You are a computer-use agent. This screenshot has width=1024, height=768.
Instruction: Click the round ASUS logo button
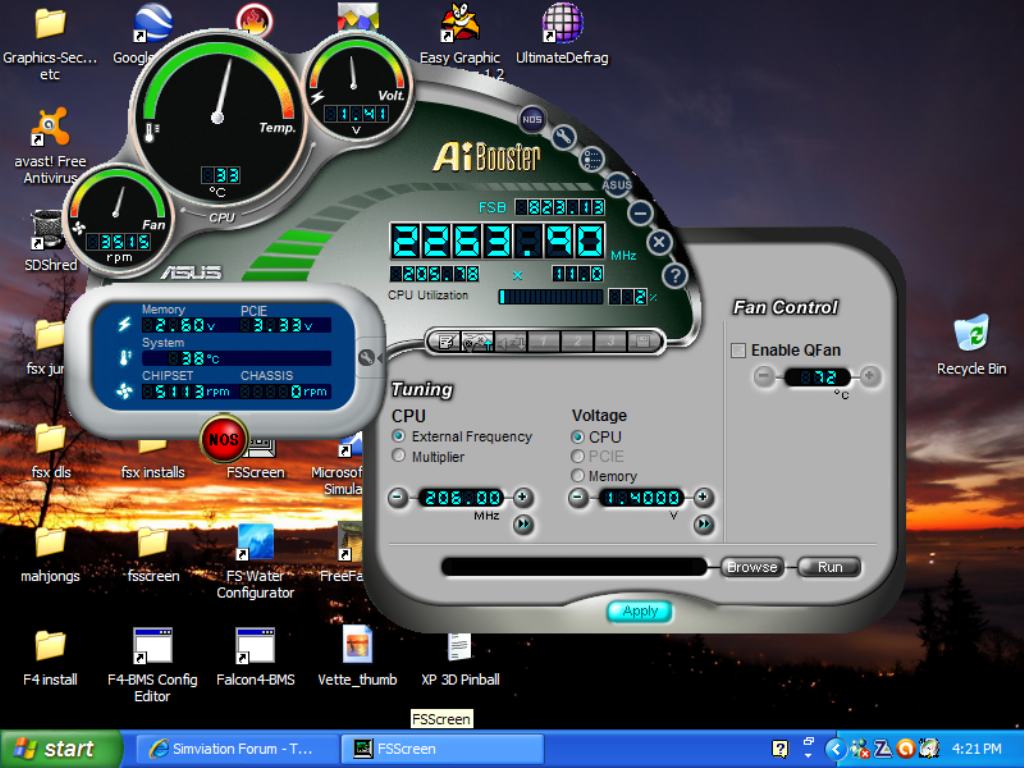pyautogui.click(x=617, y=184)
